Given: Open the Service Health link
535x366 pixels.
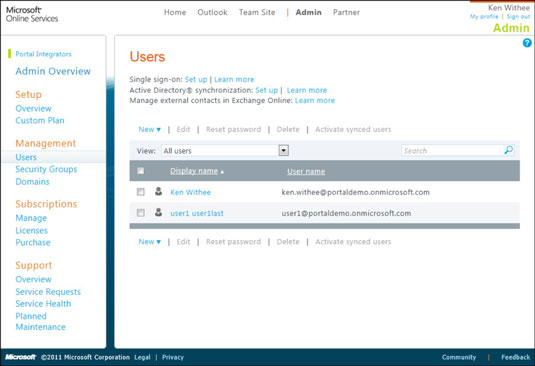Looking at the screenshot, I should (x=43, y=304).
